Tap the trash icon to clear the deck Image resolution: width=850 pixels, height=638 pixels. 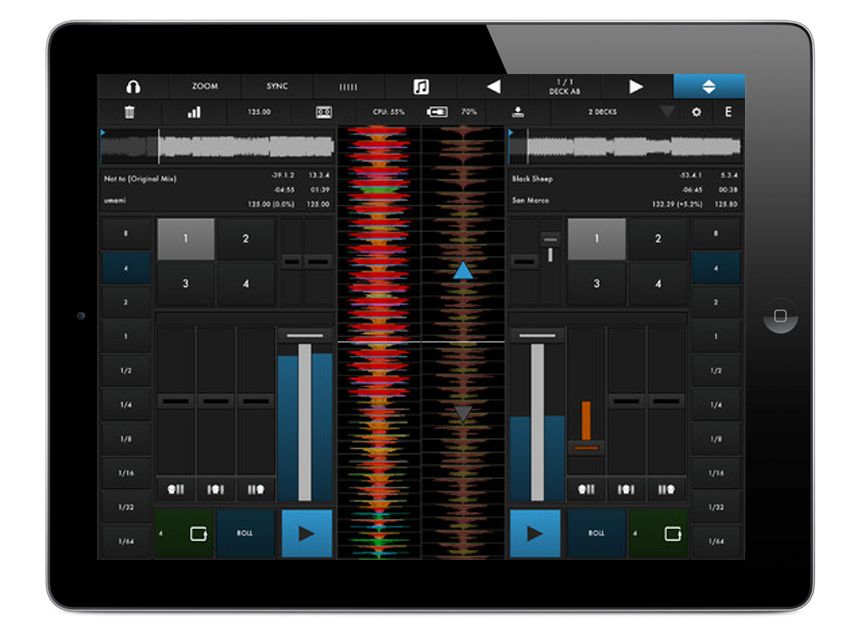coord(128,112)
